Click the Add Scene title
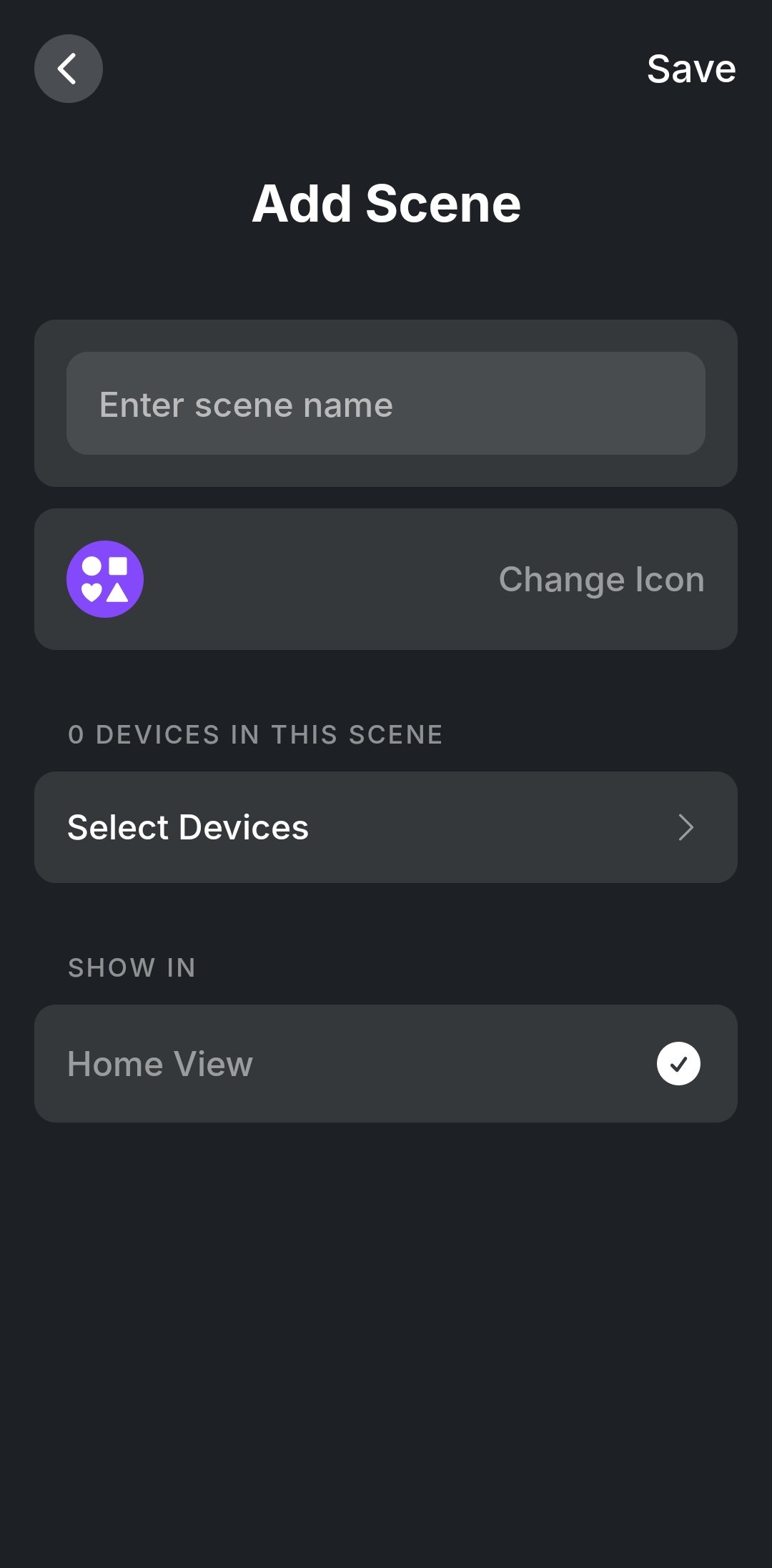Image resolution: width=772 pixels, height=1568 pixels. (386, 204)
